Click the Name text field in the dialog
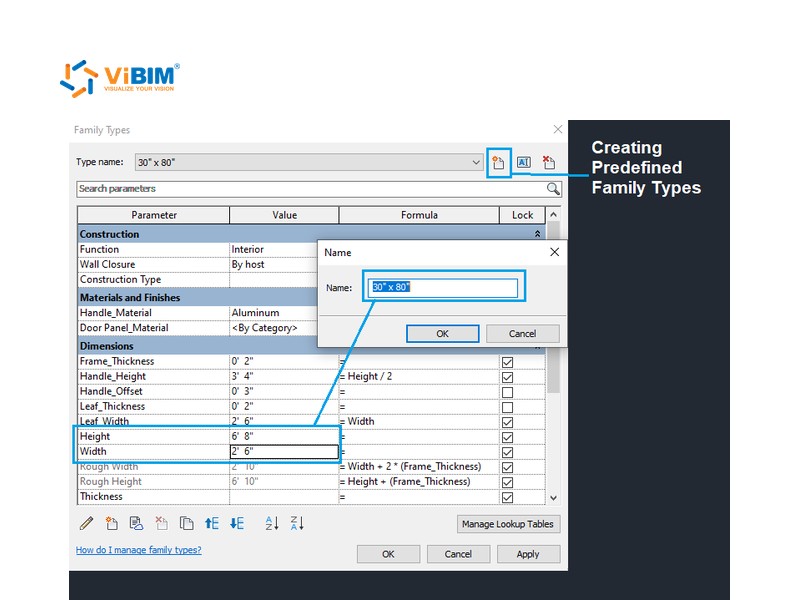This screenshot has height=600, width=800. (x=443, y=287)
